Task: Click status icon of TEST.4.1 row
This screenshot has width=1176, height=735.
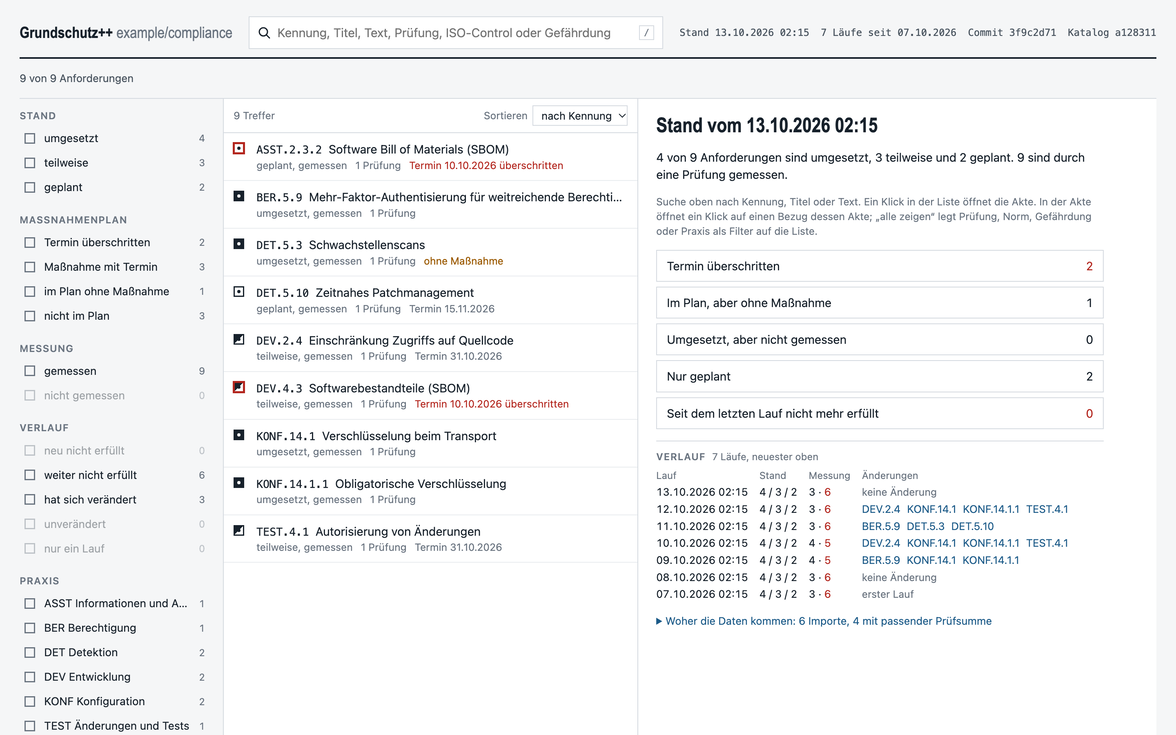Action: [238, 530]
